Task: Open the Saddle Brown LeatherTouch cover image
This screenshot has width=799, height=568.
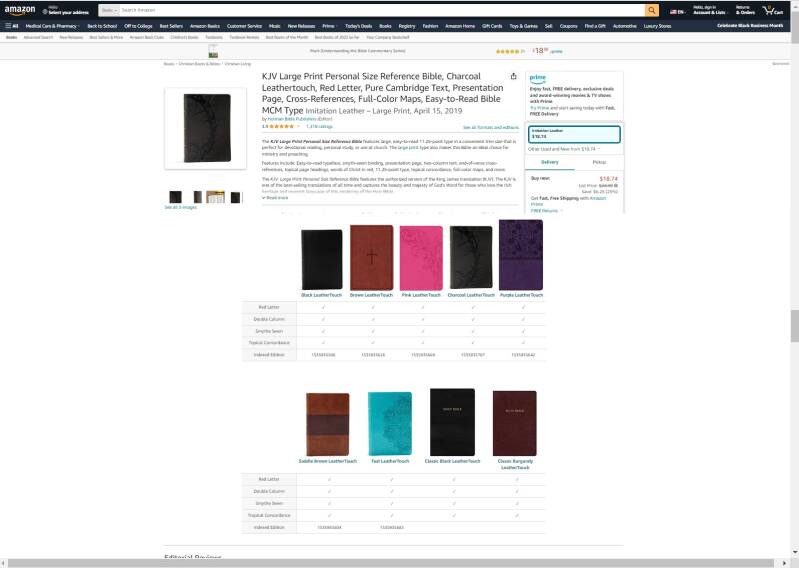Action: (328, 424)
